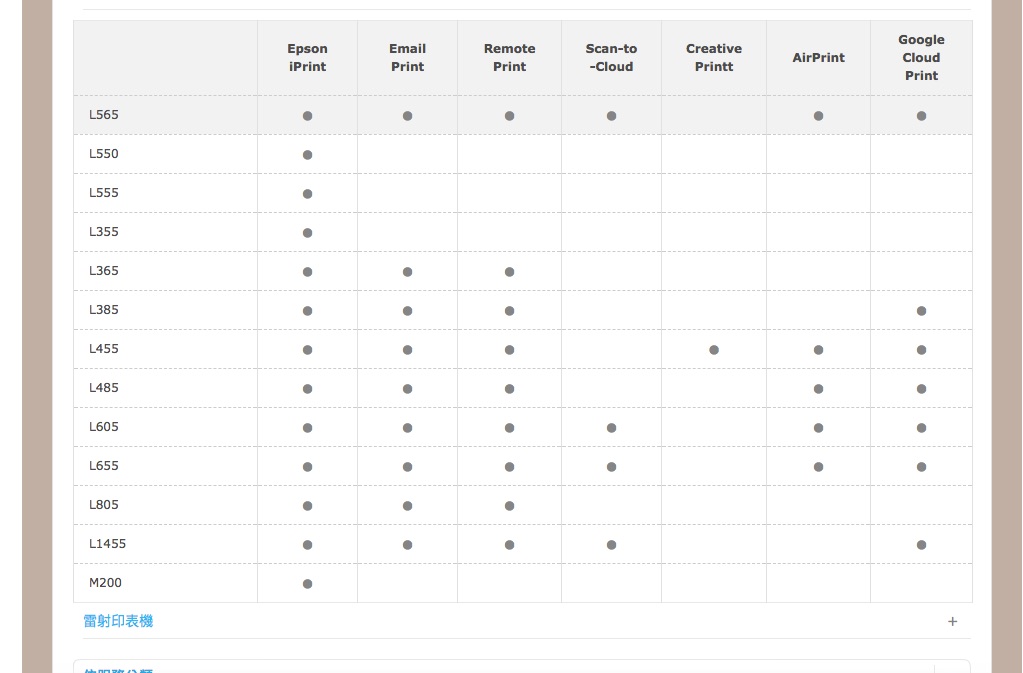Click the L1455 Scan-to-Cloud dot

[x=611, y=545]
